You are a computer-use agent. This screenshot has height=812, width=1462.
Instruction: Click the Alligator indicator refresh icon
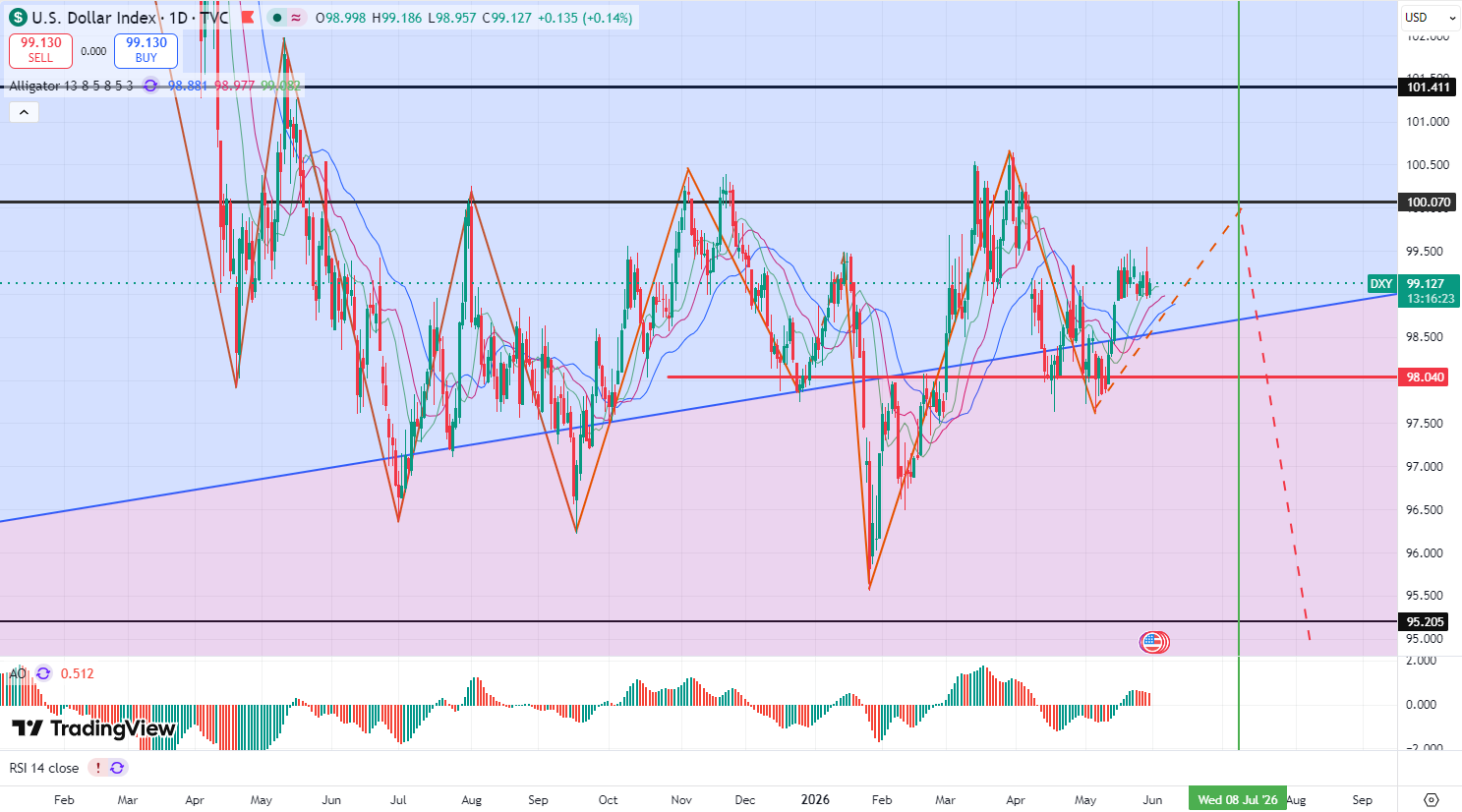coord(150,86)
